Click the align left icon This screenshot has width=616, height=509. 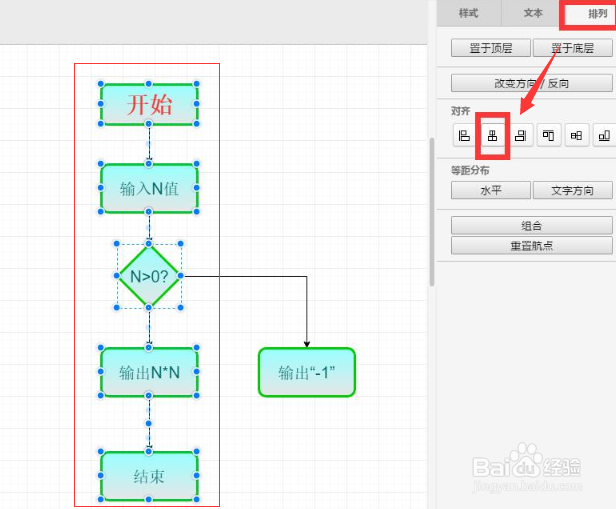pos(464,135)
